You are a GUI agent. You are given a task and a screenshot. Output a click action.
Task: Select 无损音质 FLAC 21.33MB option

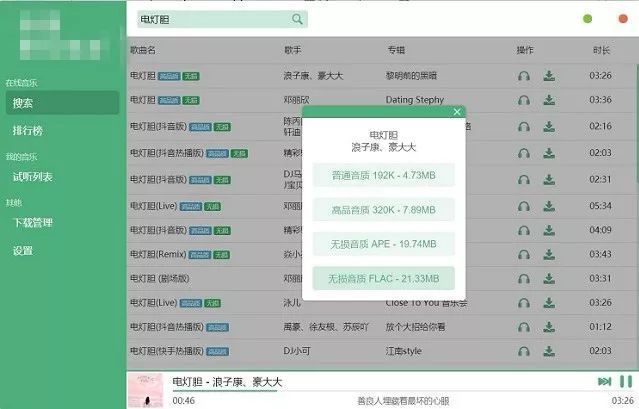[x=383, y=279]
